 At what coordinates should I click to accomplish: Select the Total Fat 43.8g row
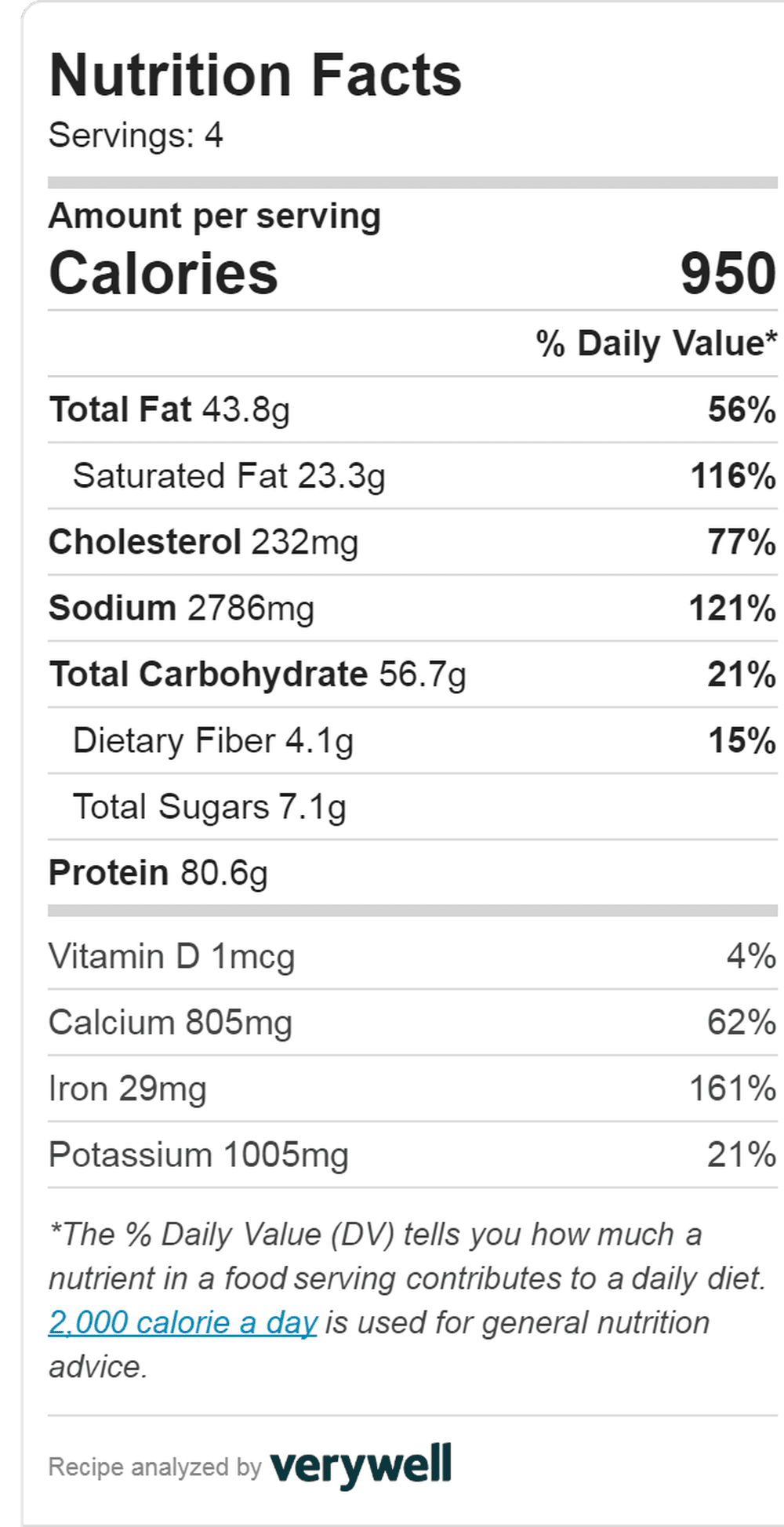[x=412, y=409]
